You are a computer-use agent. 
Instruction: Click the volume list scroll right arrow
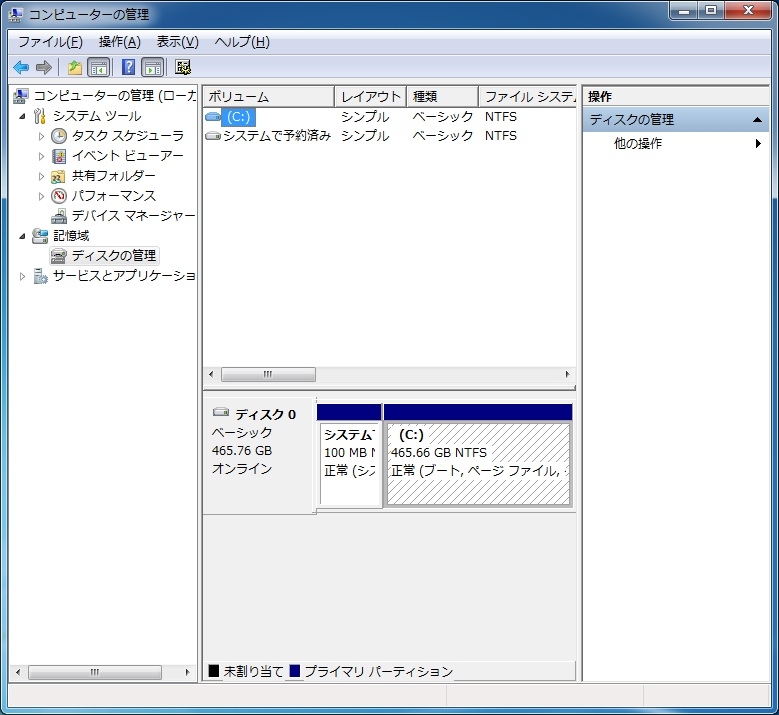click(567, 374)
